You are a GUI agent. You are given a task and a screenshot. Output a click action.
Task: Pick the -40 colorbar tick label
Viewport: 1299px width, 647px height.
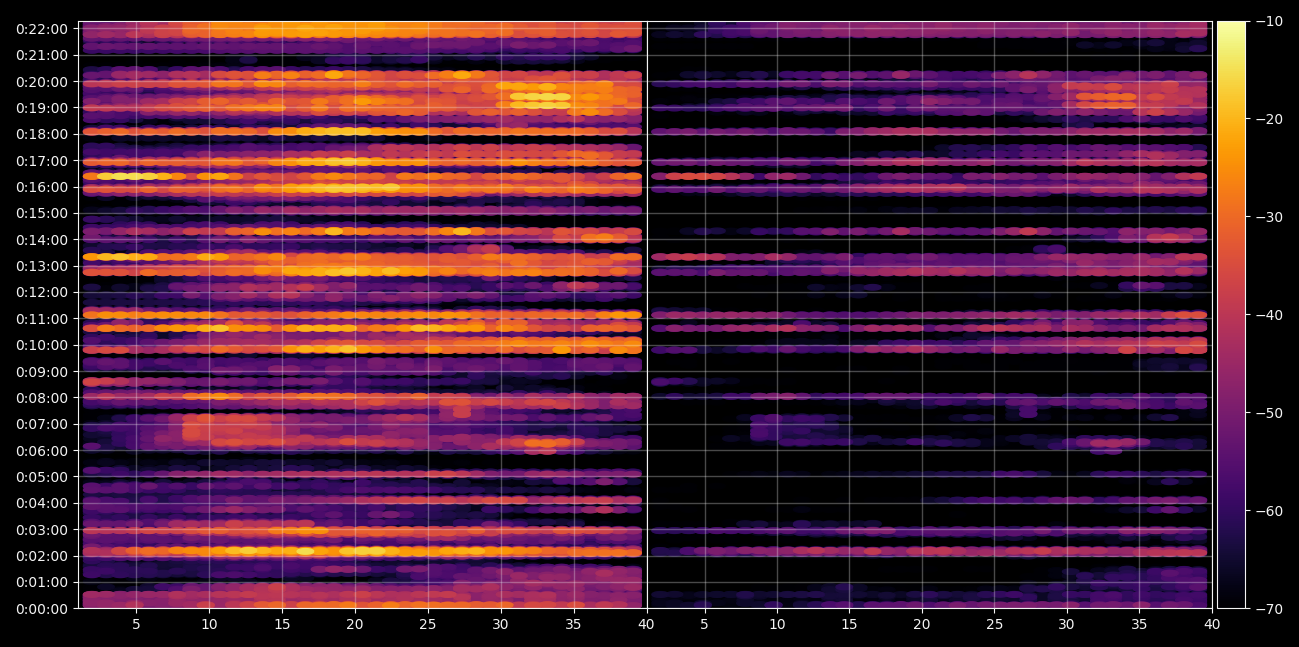point(1269,315)
